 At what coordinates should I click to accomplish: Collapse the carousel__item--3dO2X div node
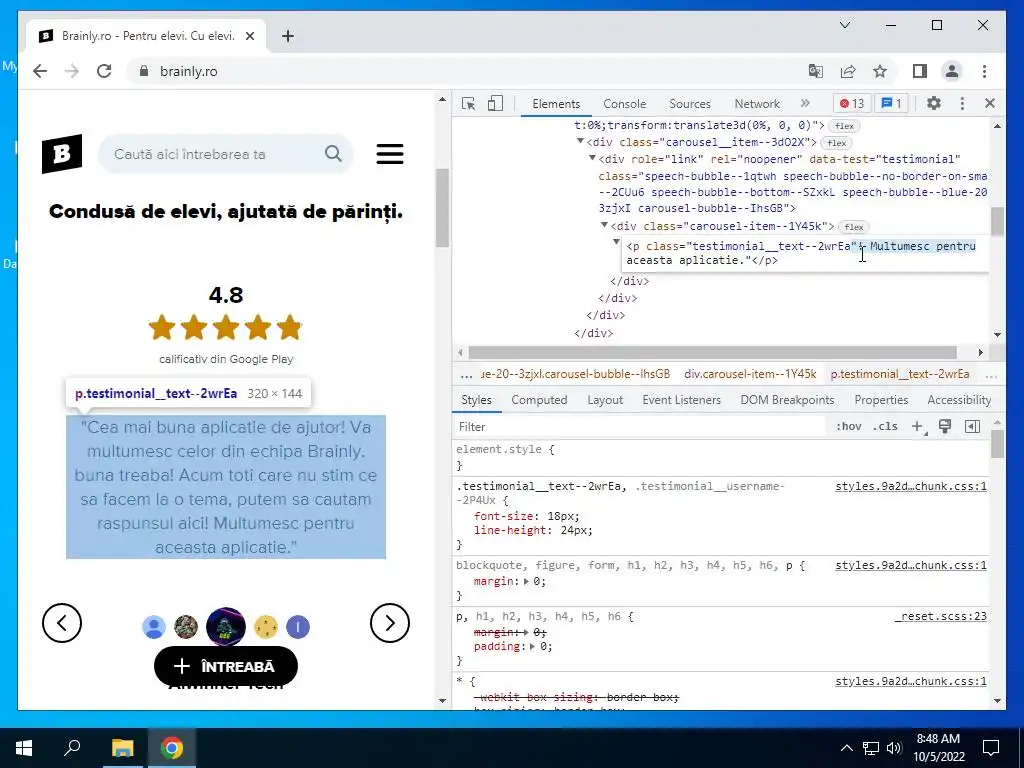[580, 141]
